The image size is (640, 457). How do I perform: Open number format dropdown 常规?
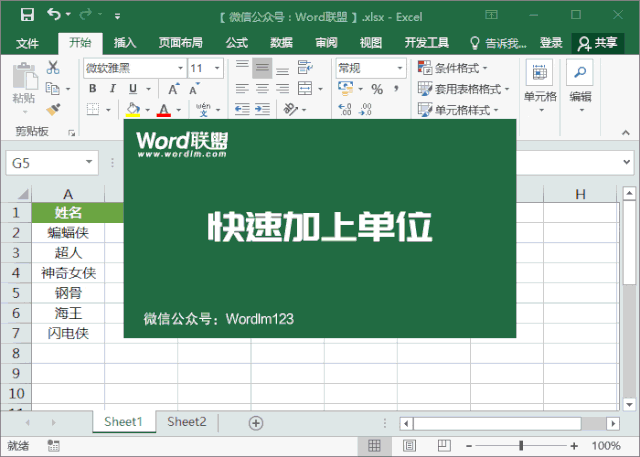point(400,68)
